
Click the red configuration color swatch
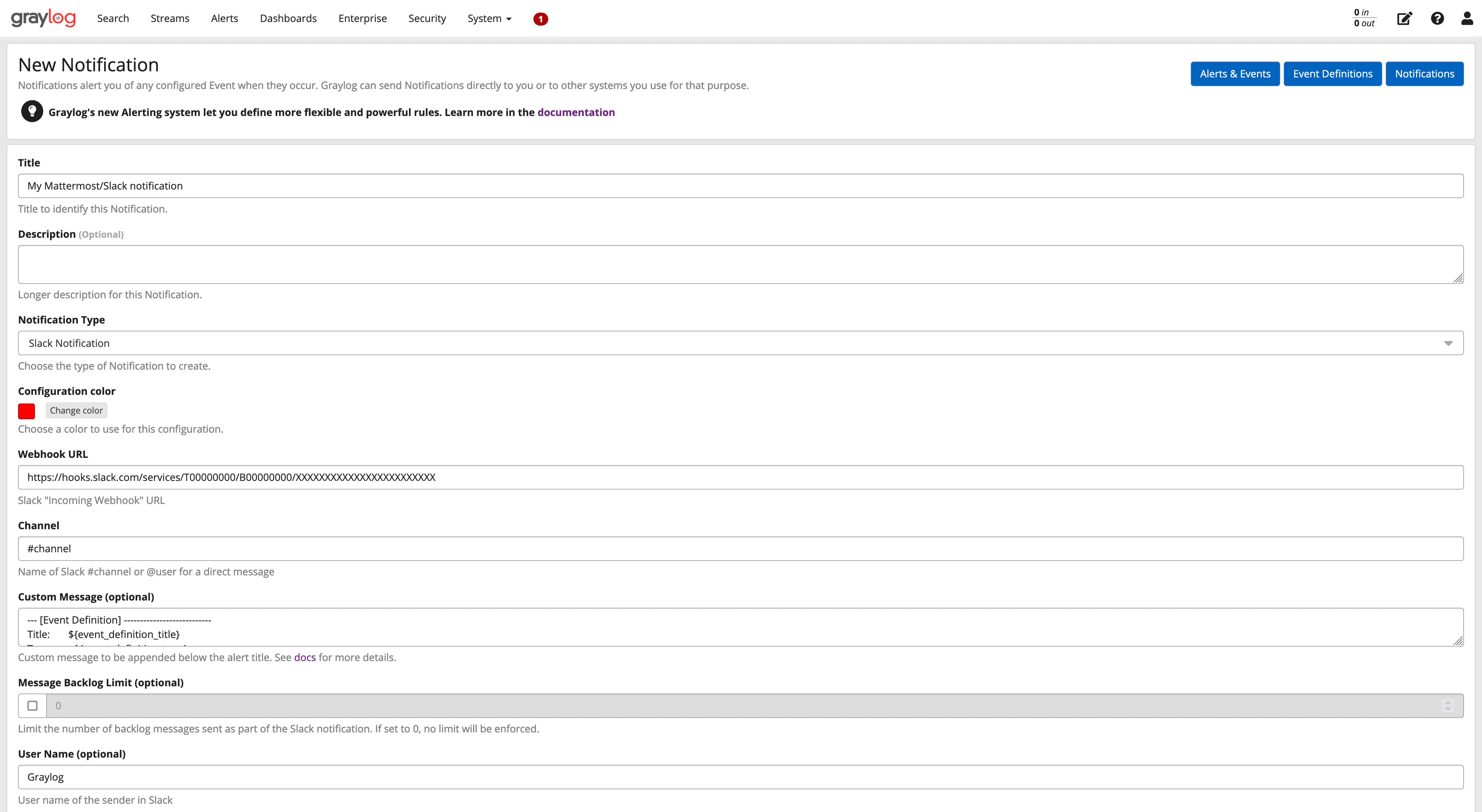click(x=26, y=410)
